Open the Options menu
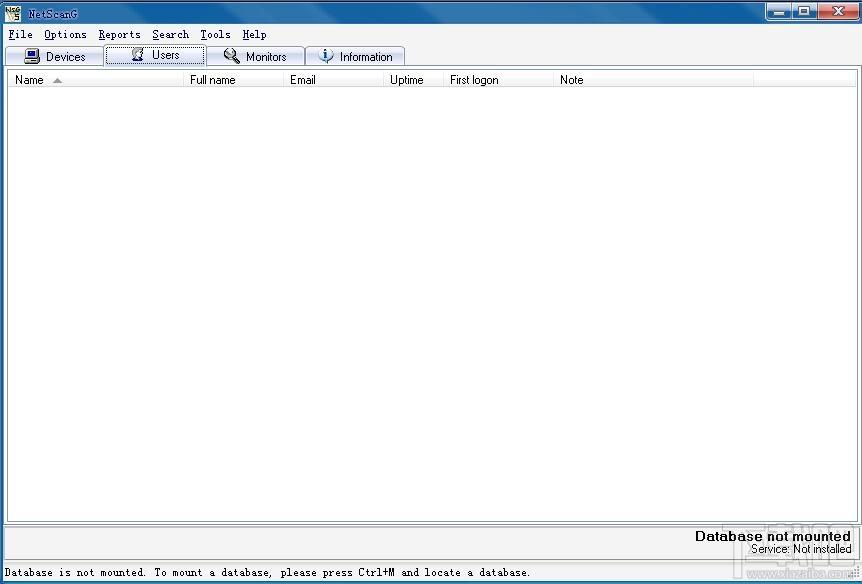Image resolution: width=862 pixels, height=584 pixels. point(65,35)
